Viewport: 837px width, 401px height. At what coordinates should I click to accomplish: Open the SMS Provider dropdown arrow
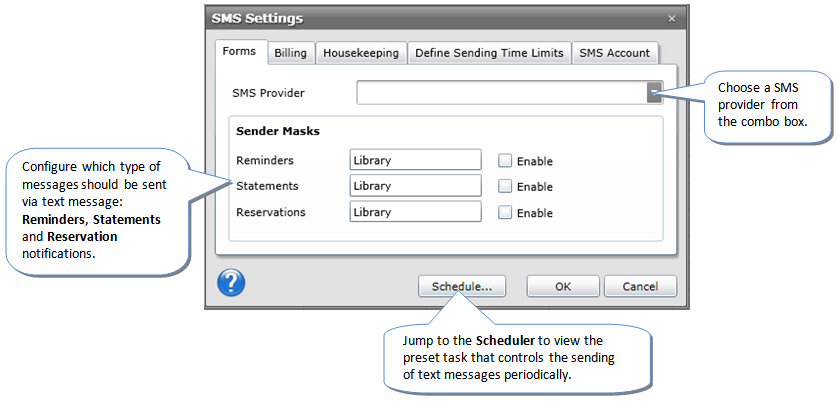tap(653, 93)
